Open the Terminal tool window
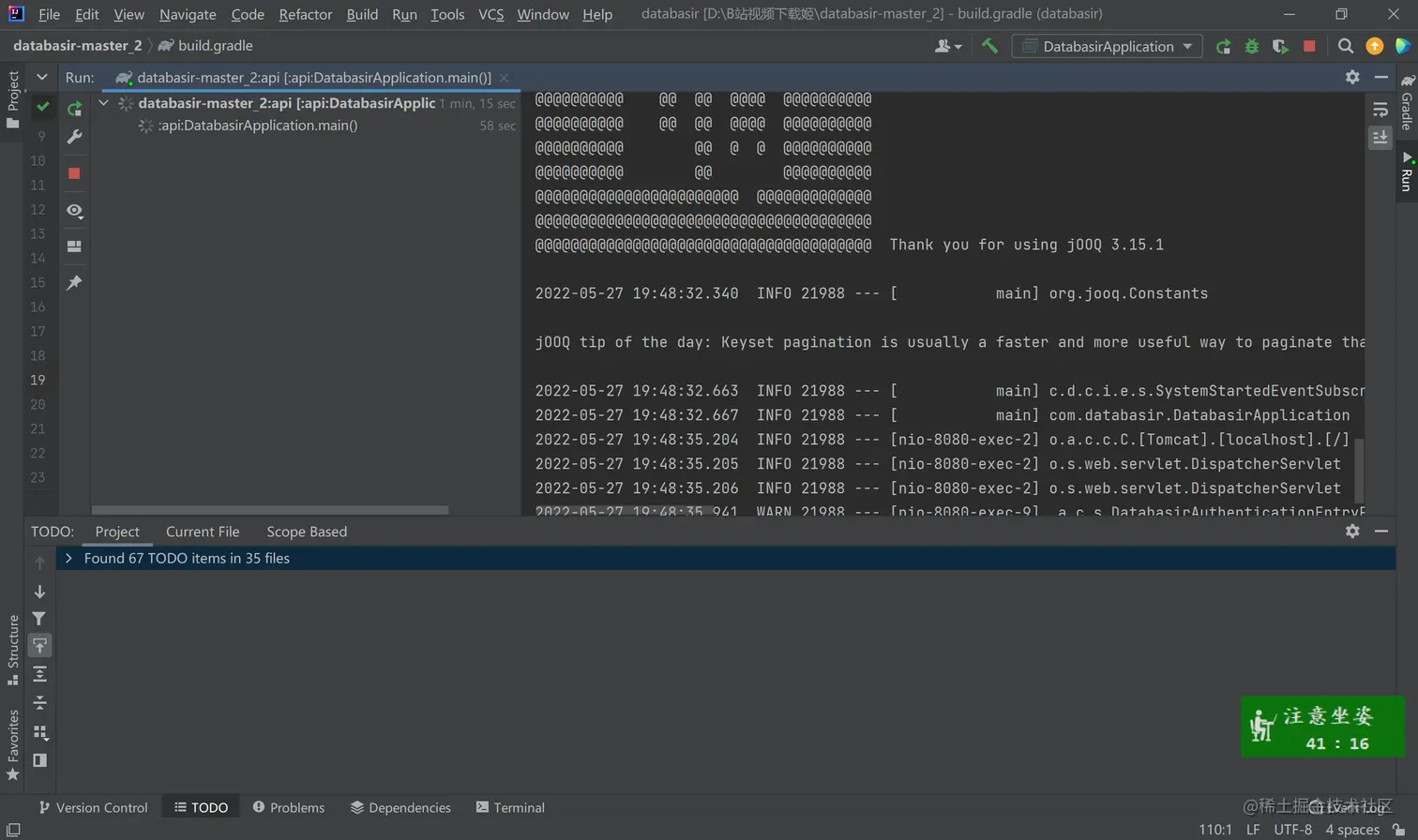Viewport: 1418px width, 840px height. tap(510, 807)
